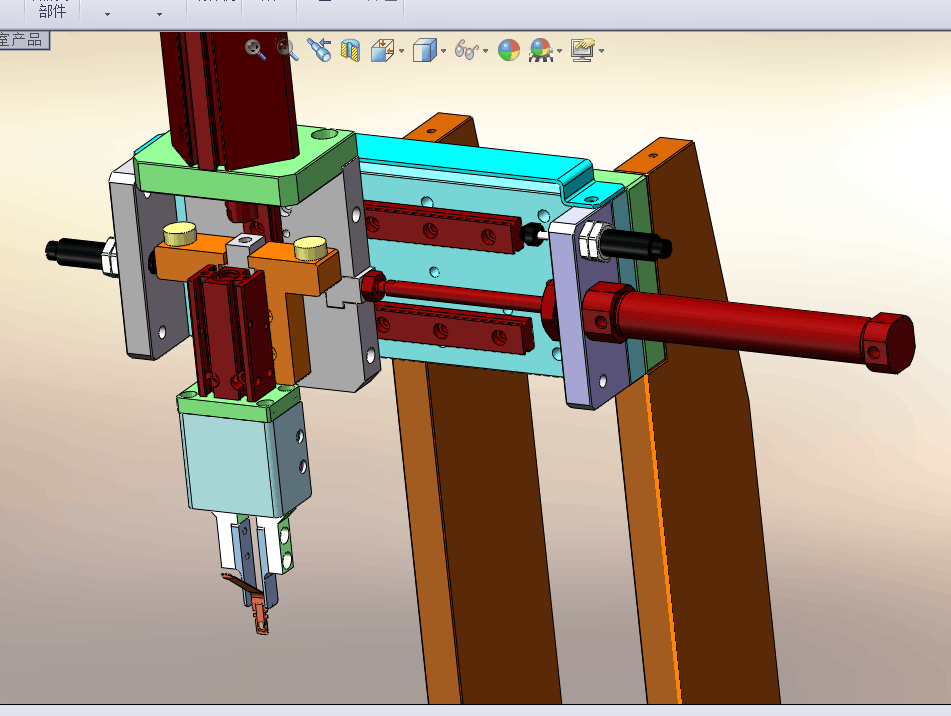Viewport: 951px width, 716px height.
Task: Expand the View Settings dropdown arrow
Action: click(x=601, y=51)
